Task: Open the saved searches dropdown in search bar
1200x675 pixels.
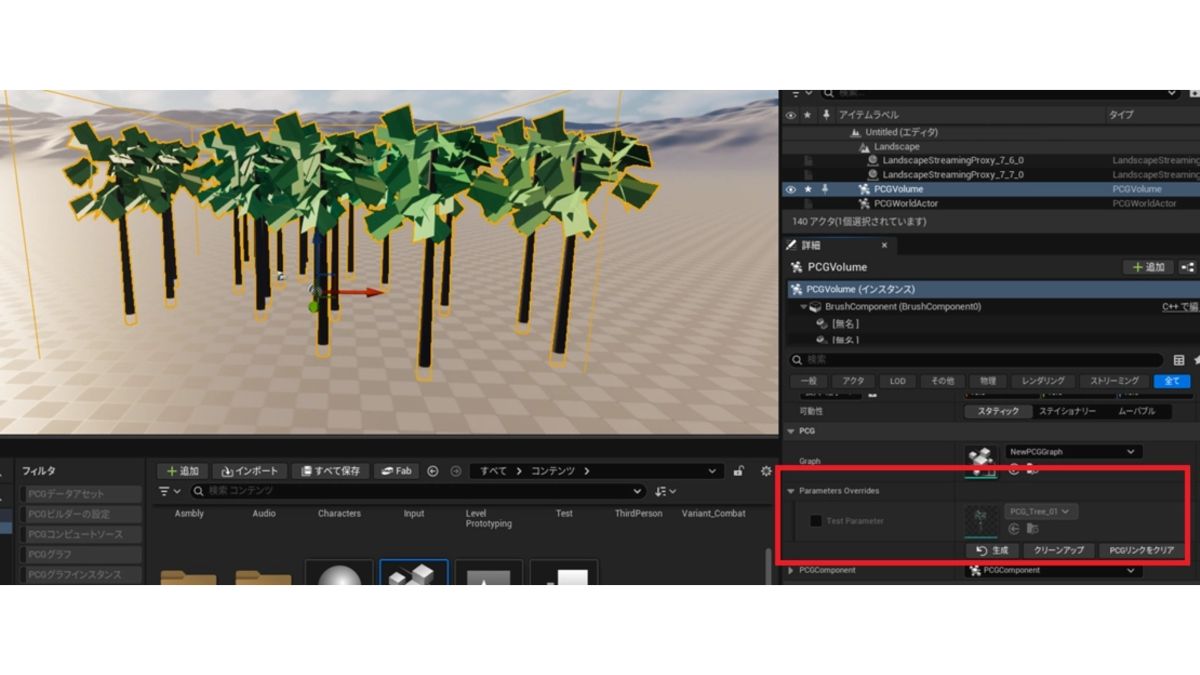Action: point(638,491)
